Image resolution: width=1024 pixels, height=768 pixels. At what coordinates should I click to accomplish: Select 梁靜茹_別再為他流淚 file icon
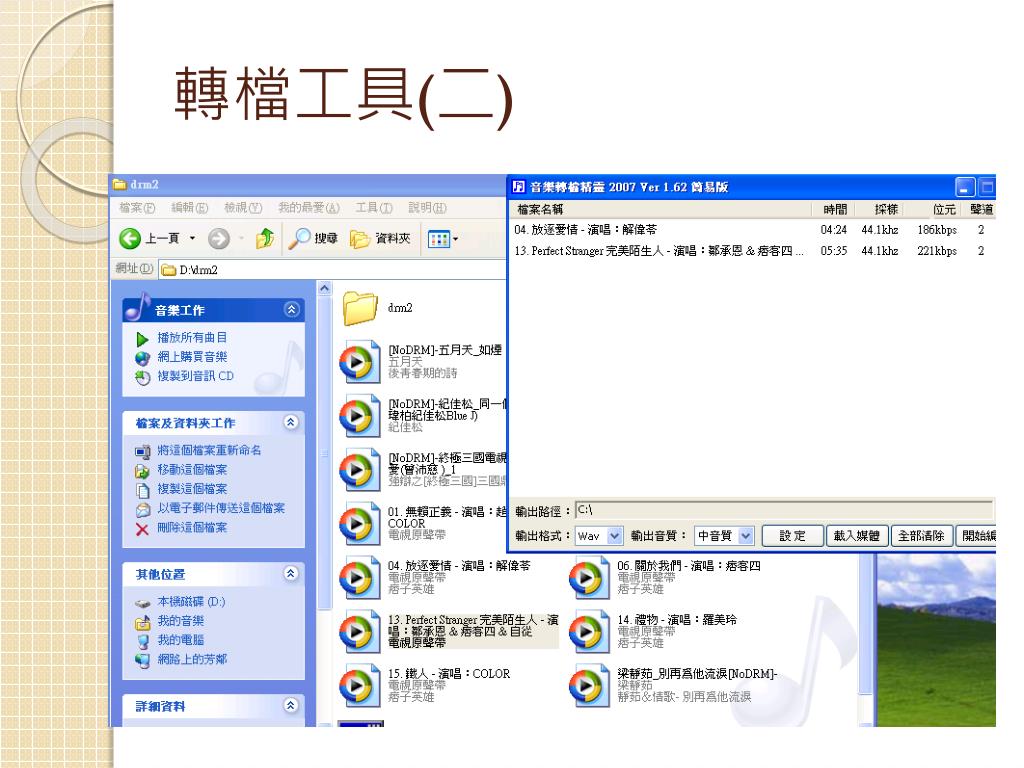[x=589, y=686]
